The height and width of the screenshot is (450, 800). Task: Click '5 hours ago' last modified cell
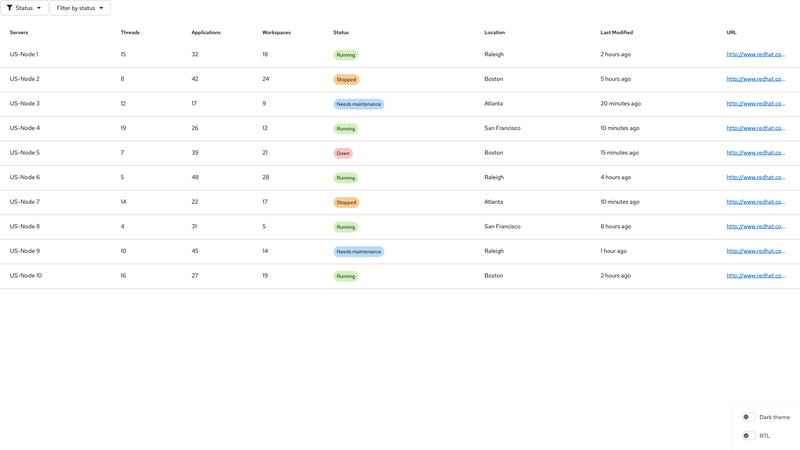point(616,79)
